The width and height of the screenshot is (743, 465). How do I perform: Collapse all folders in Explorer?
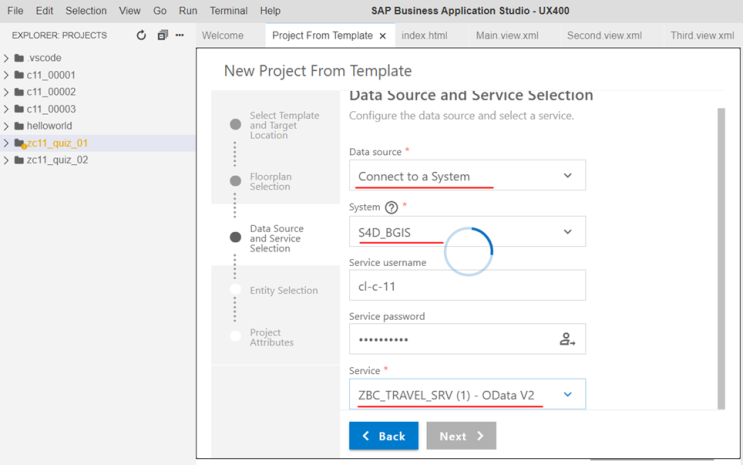click(x=163, y=35)
